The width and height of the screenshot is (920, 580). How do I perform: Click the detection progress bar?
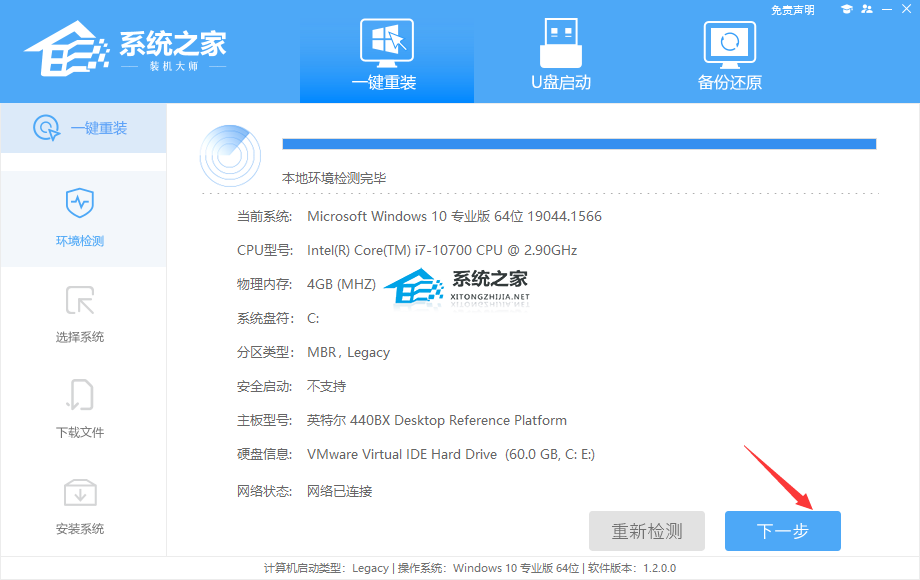pyautogui.click(x=579, y=144)
